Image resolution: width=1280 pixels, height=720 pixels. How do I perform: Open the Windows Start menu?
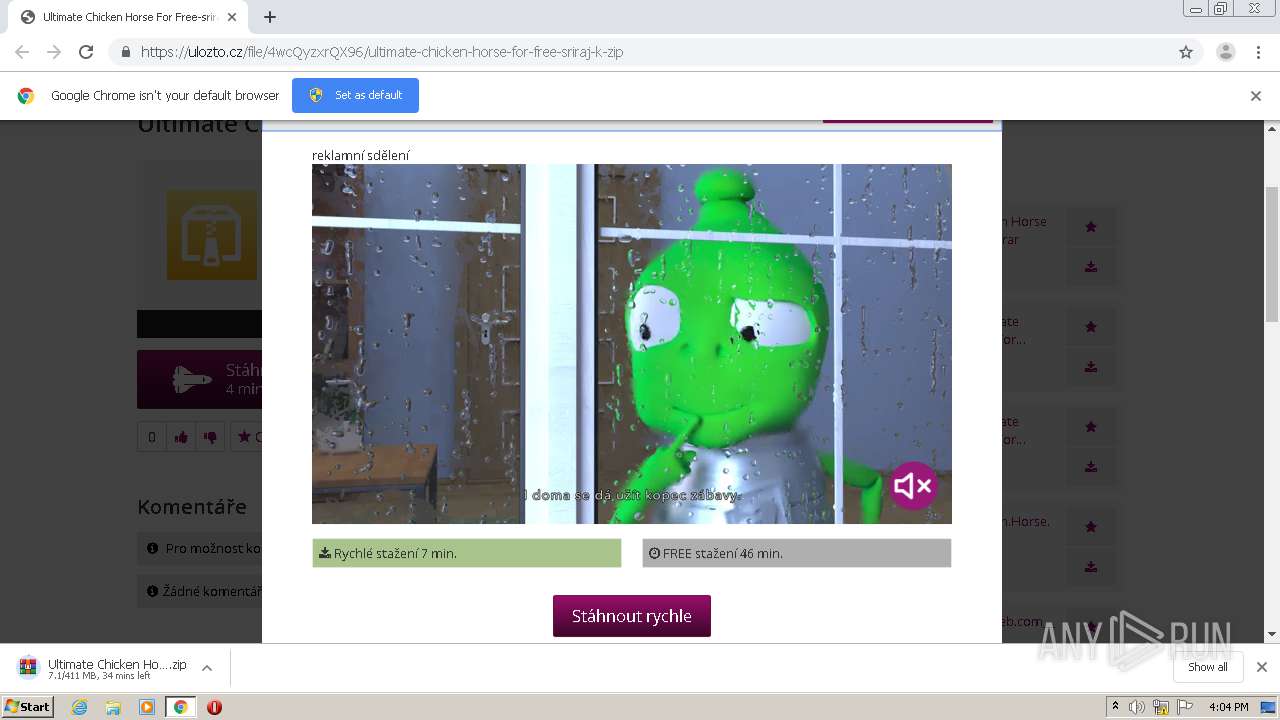(27, 707)
